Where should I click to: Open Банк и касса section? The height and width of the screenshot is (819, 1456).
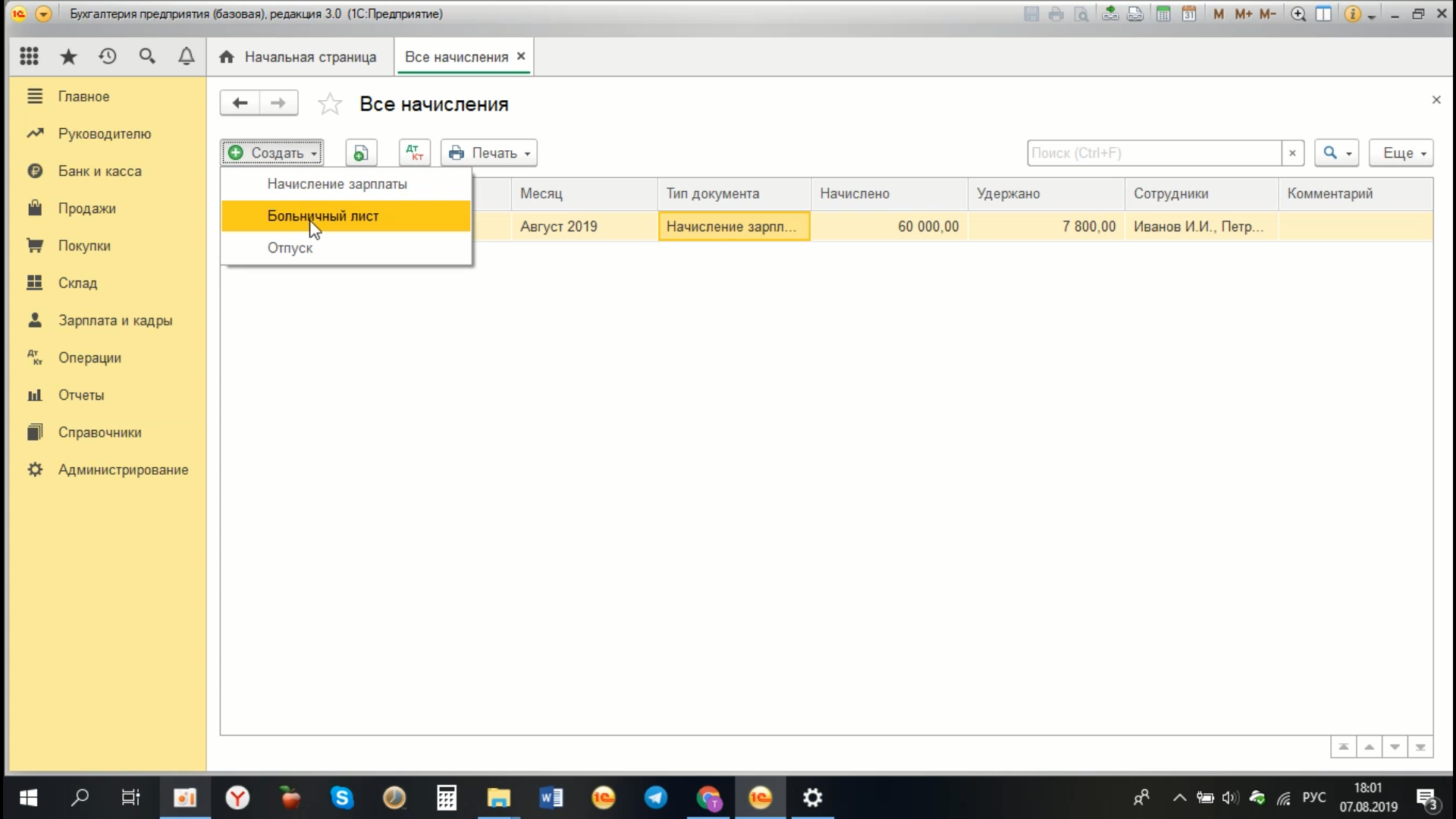point(99,171)
